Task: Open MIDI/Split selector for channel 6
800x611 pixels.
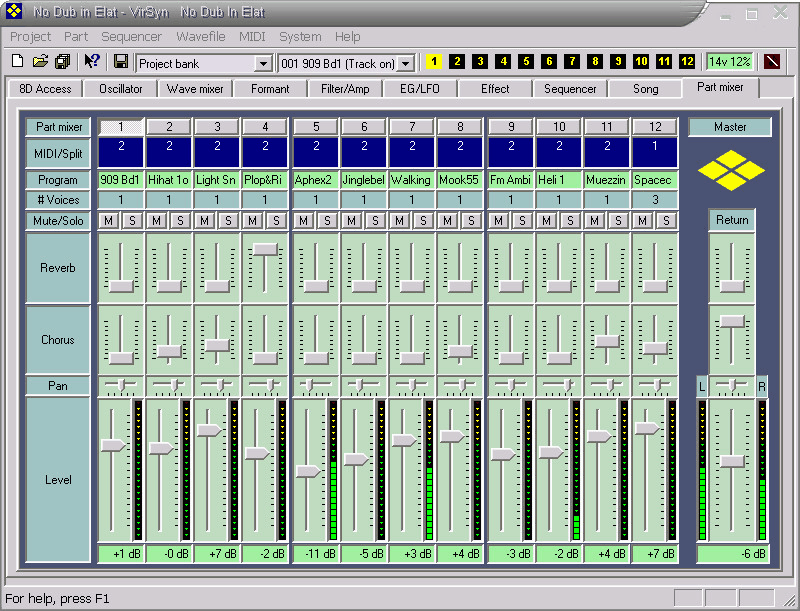Action: click(x=364, y=152)
